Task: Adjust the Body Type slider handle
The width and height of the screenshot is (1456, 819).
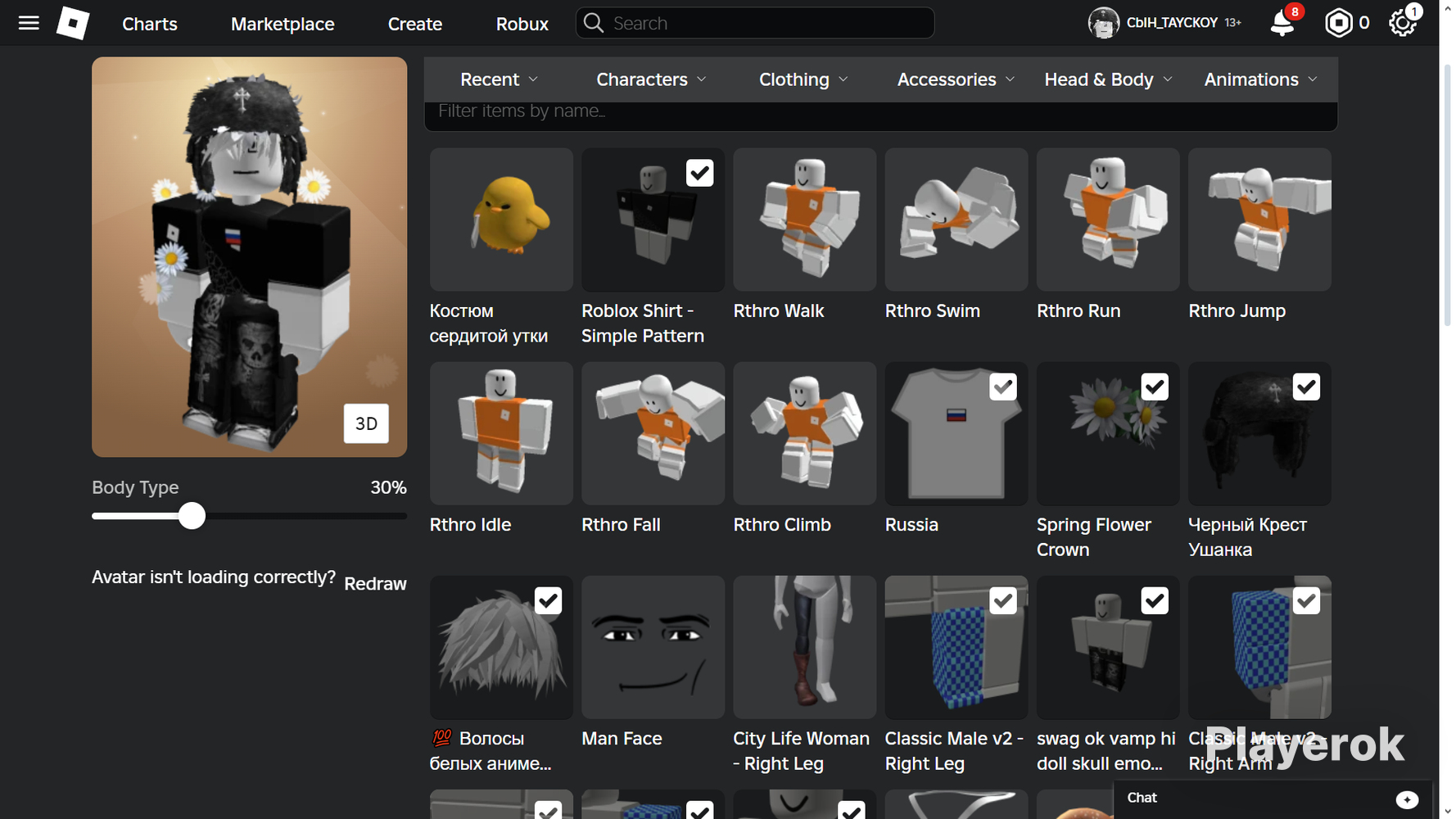Action: (x=192, y=516)
